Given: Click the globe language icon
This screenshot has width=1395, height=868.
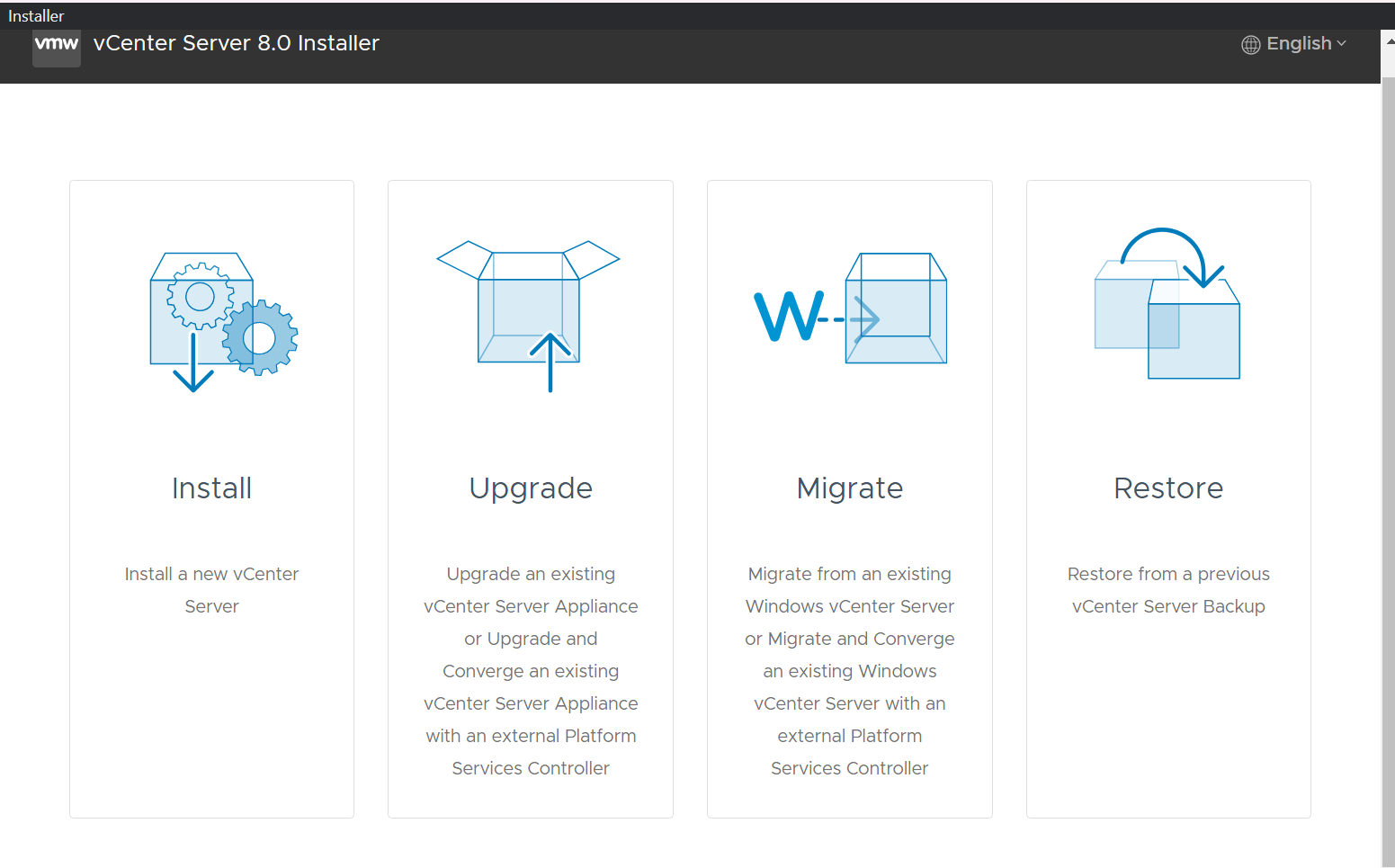Looking at the screenshot, I should (x=1251, y=45).
